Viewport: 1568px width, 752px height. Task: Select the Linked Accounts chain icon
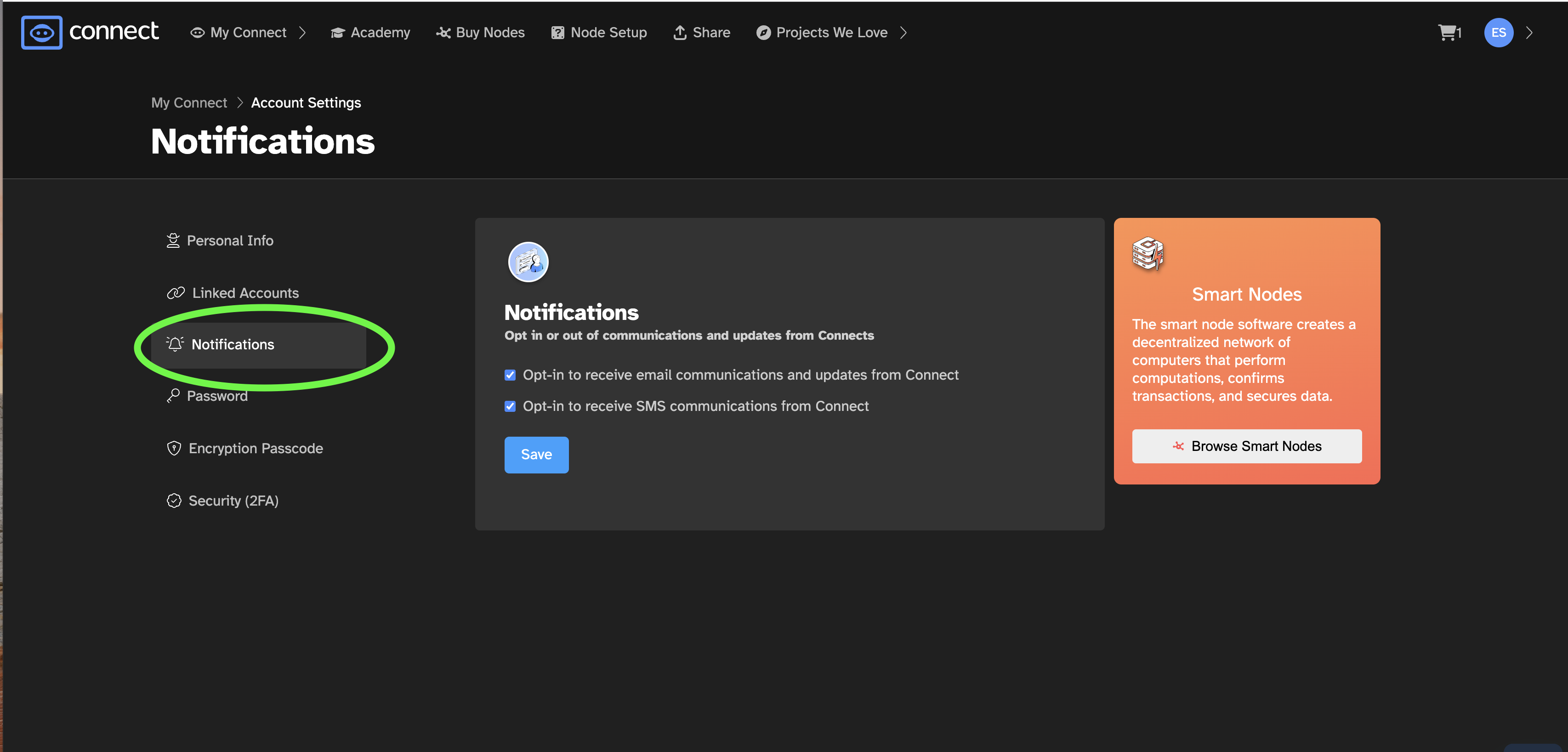click(176, 293)
